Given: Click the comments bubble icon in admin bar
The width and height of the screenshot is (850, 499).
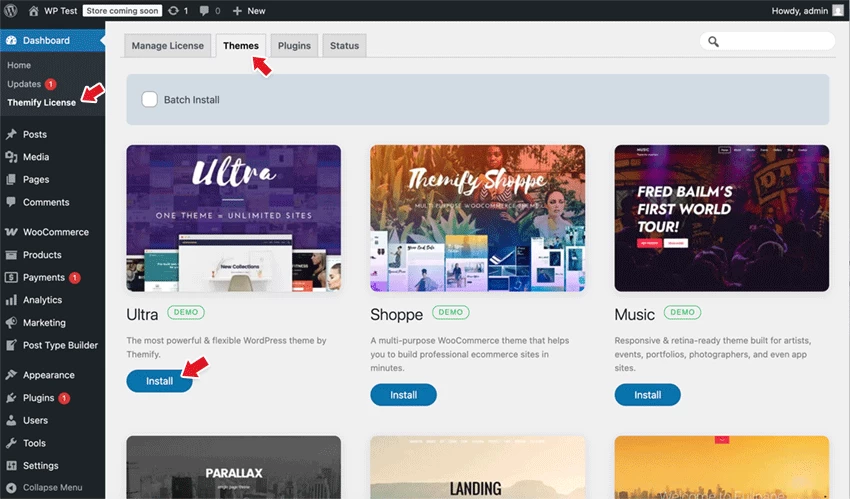Looking at the screenshot, I should tap(204, 11).
